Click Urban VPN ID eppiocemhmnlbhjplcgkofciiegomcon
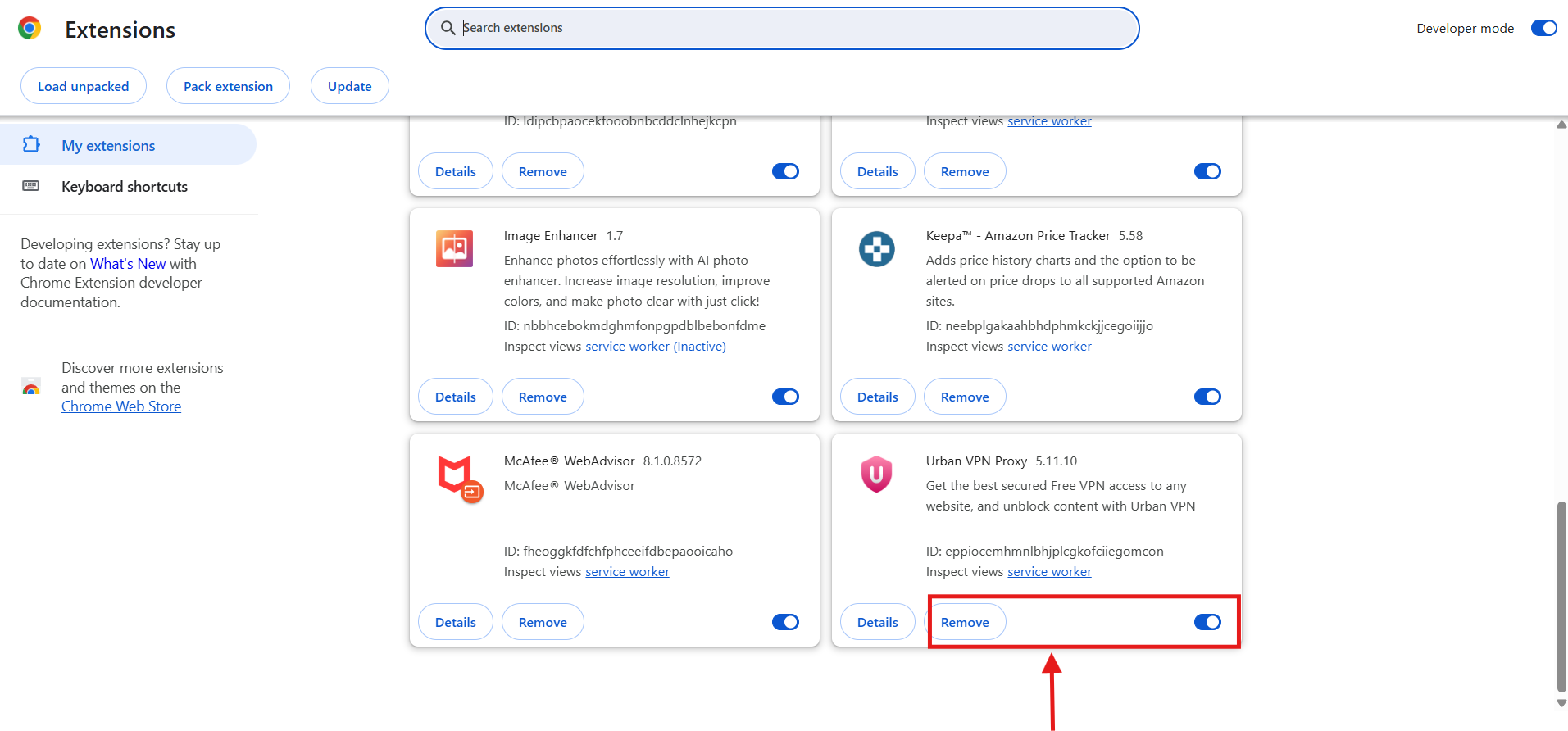 tap(1044, 551)
